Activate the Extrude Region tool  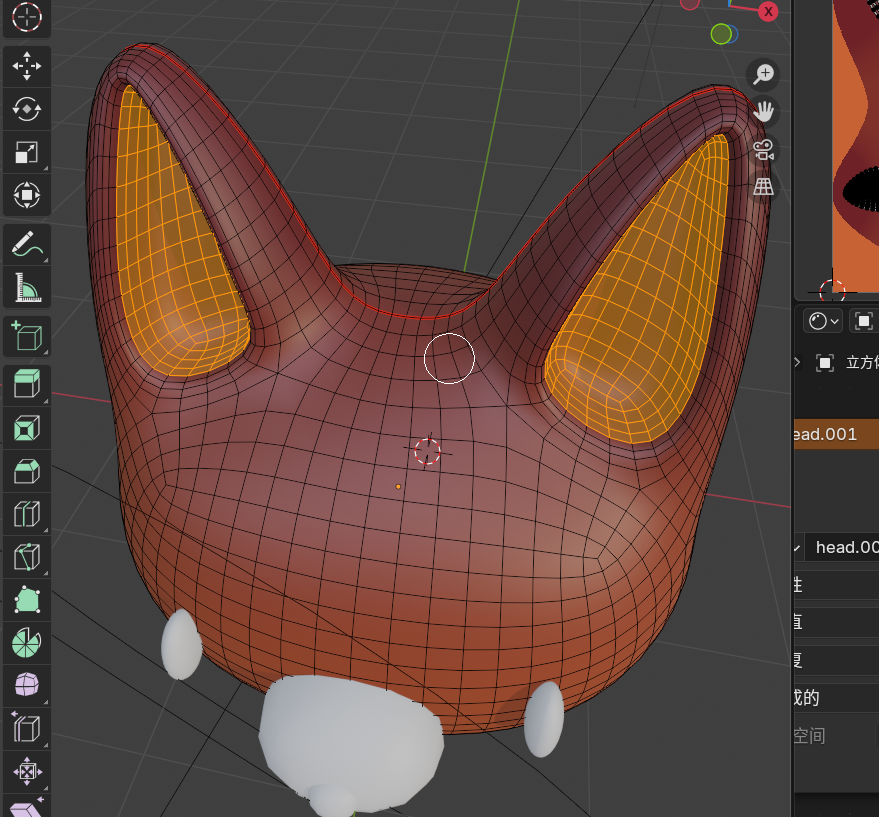27,384
